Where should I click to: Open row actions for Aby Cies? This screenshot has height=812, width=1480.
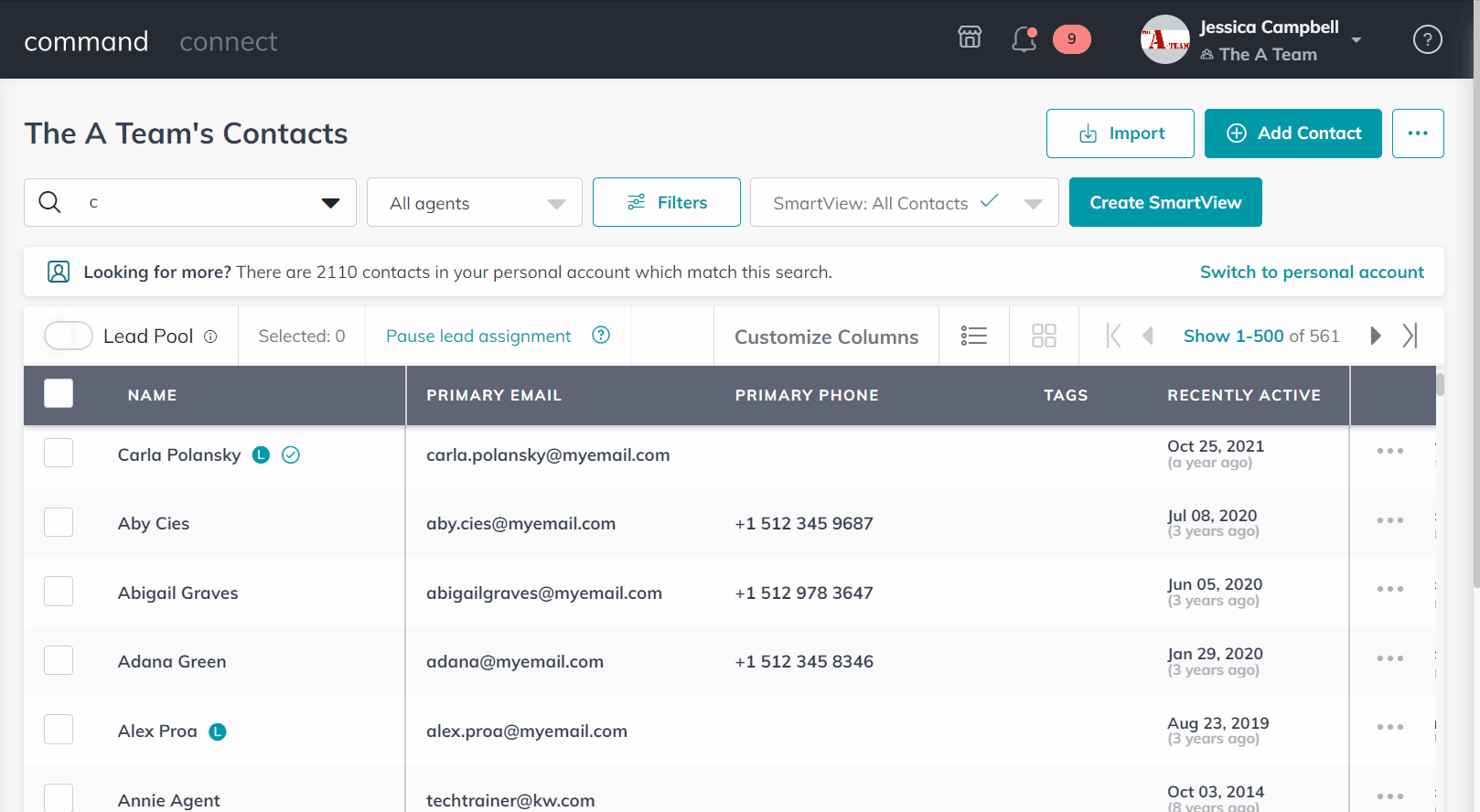click(1390, 520)
